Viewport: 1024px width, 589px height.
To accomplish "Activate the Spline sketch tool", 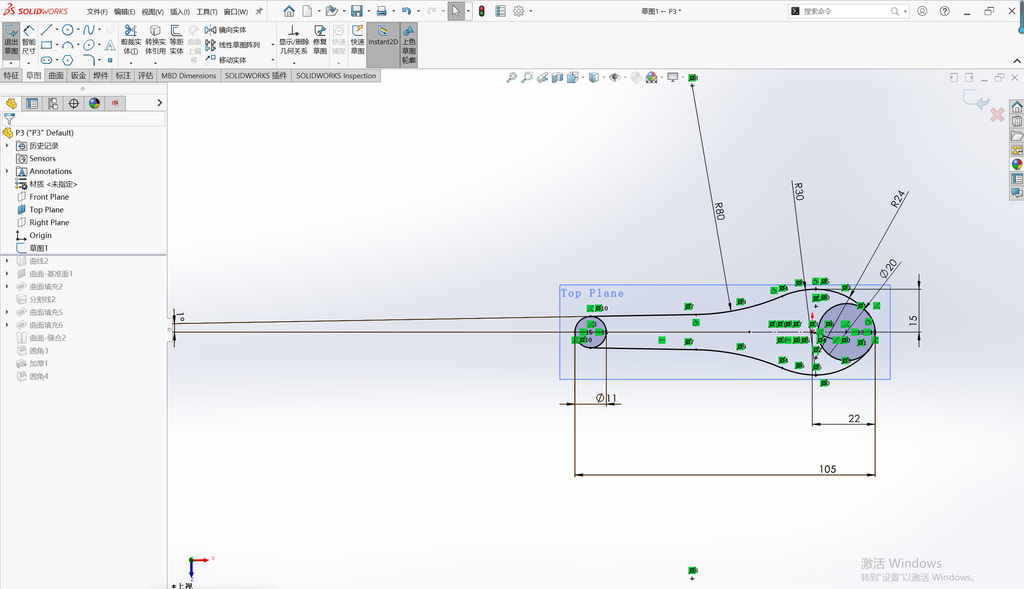I will 89,30.
